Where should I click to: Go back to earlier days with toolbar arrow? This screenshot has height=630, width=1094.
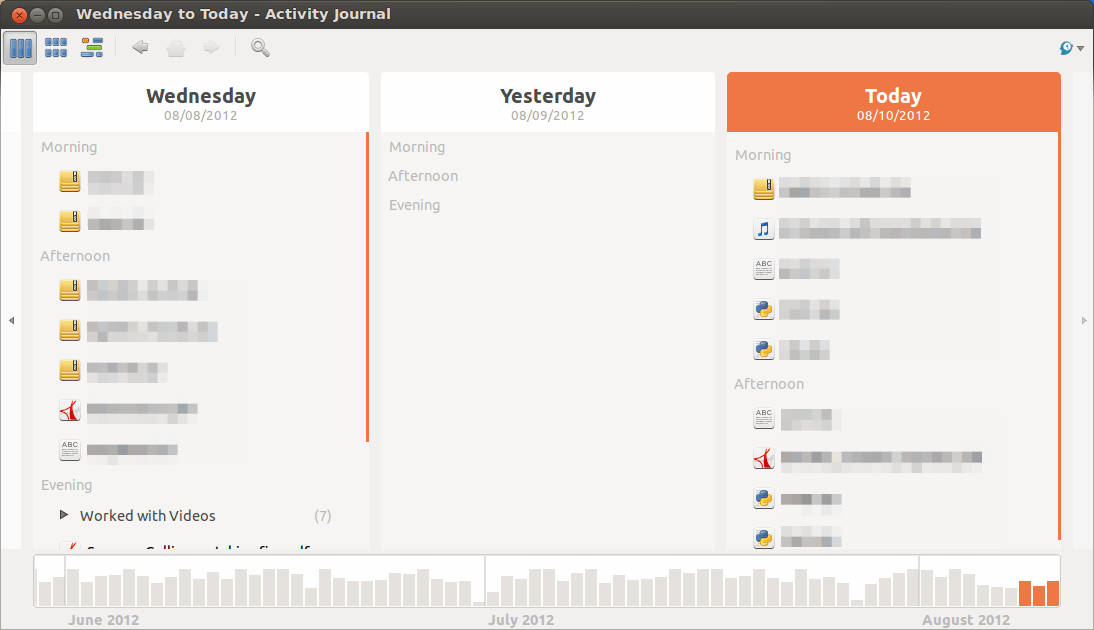(x=140, y=47)
